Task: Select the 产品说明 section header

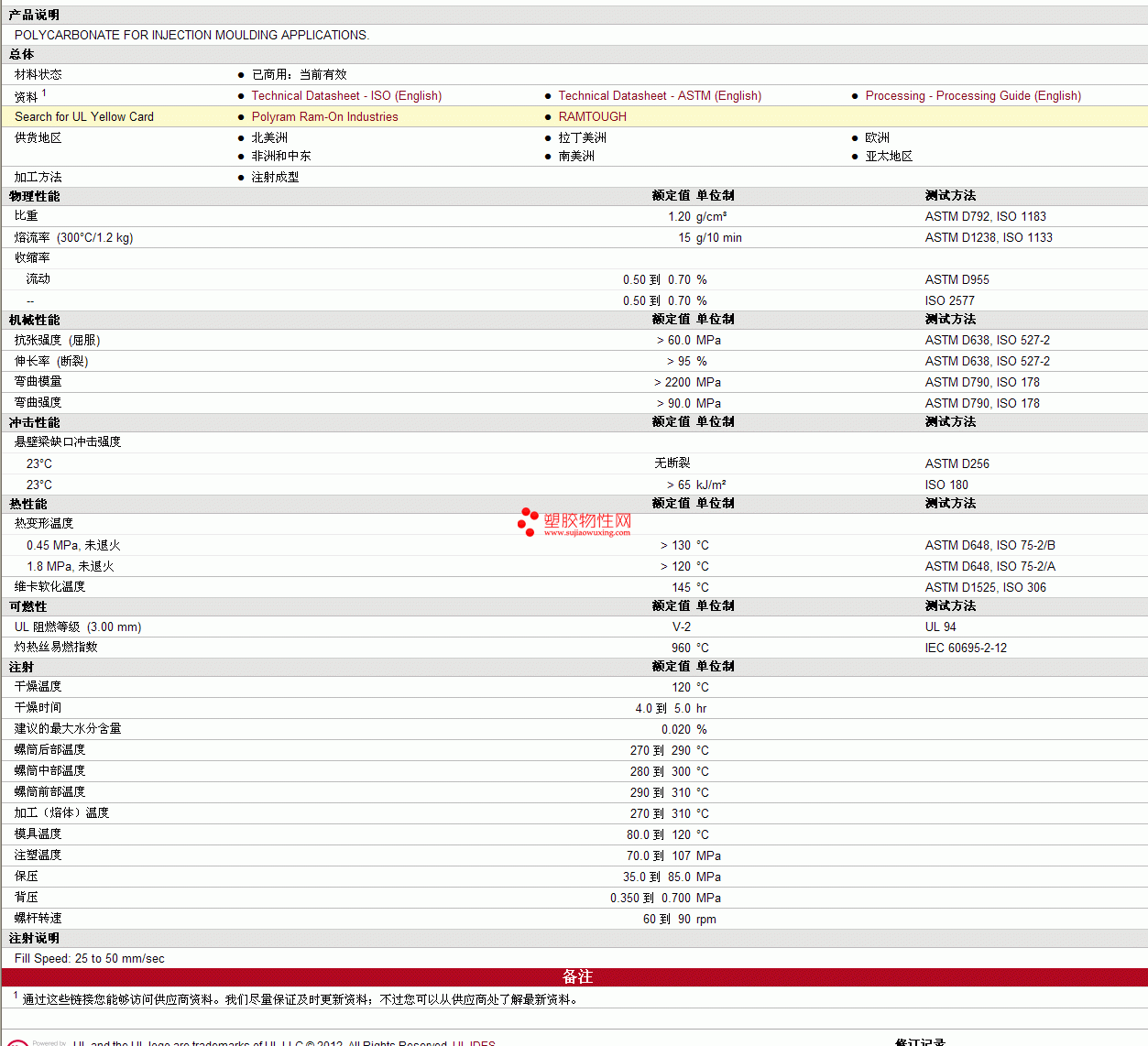Action: coord(34,15)
